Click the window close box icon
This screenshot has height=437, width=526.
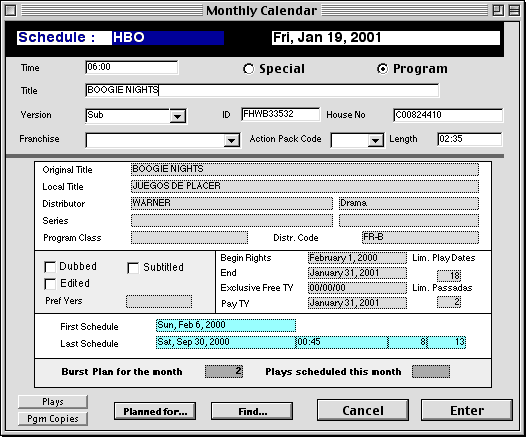click(x=10, y=10)
